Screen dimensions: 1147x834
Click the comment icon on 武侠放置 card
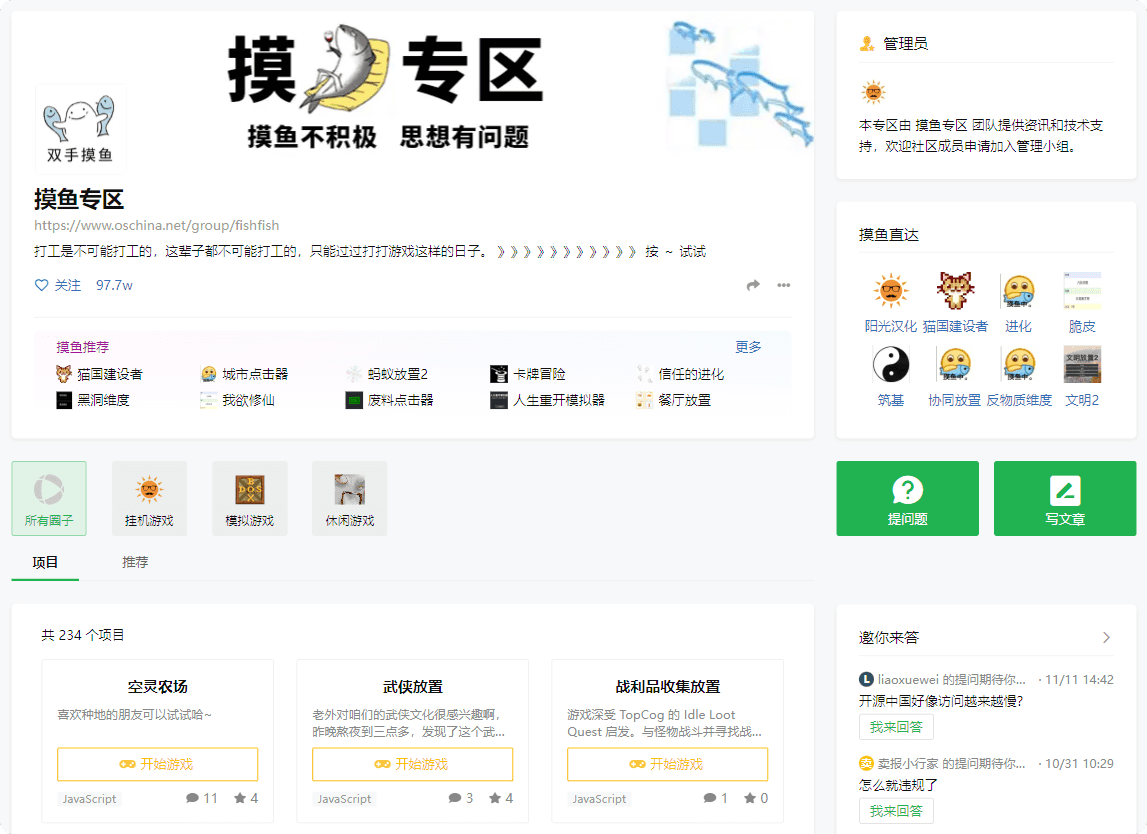(455, 798)
